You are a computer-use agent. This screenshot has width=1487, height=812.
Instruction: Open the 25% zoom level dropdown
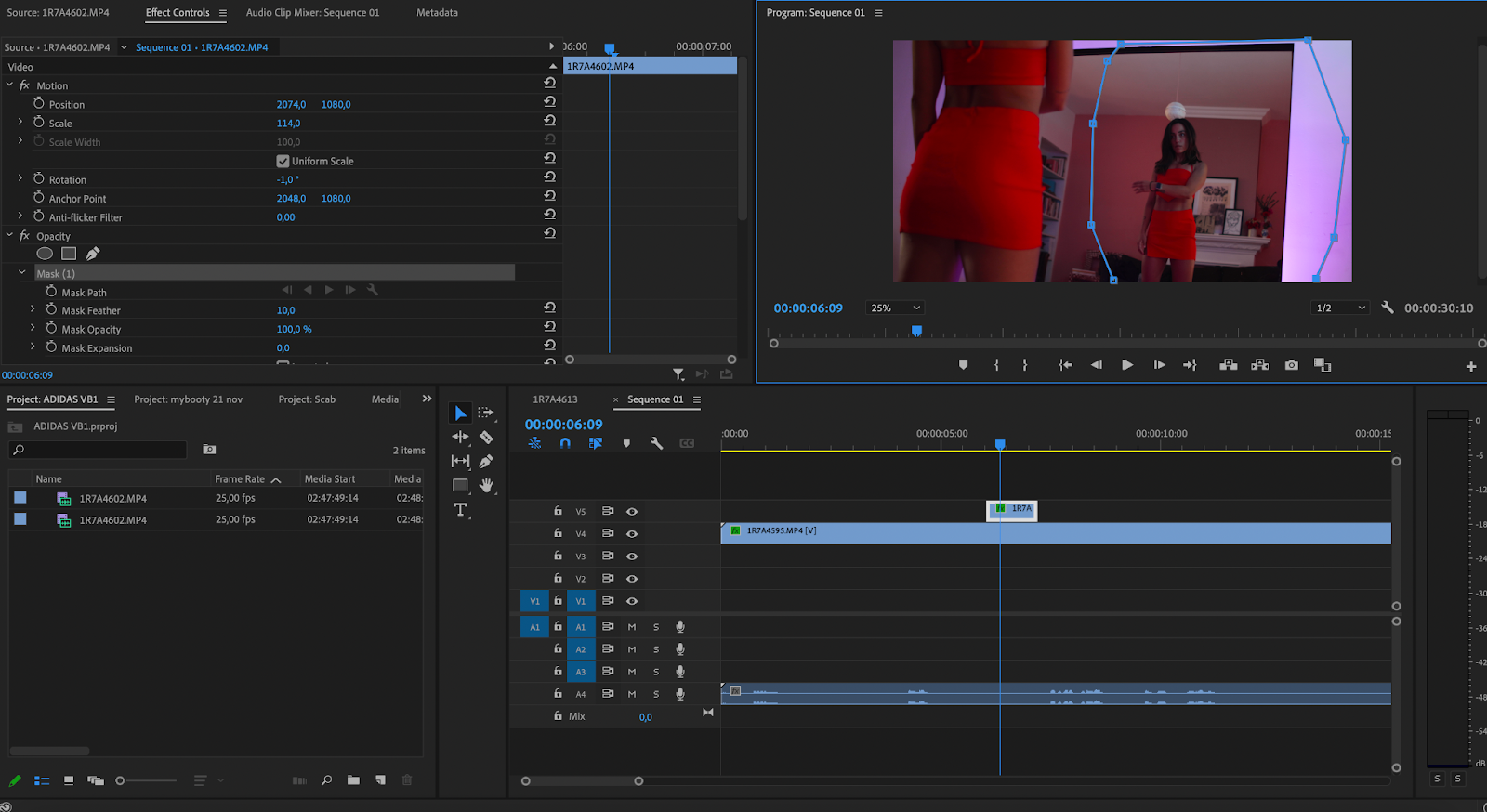895,308
